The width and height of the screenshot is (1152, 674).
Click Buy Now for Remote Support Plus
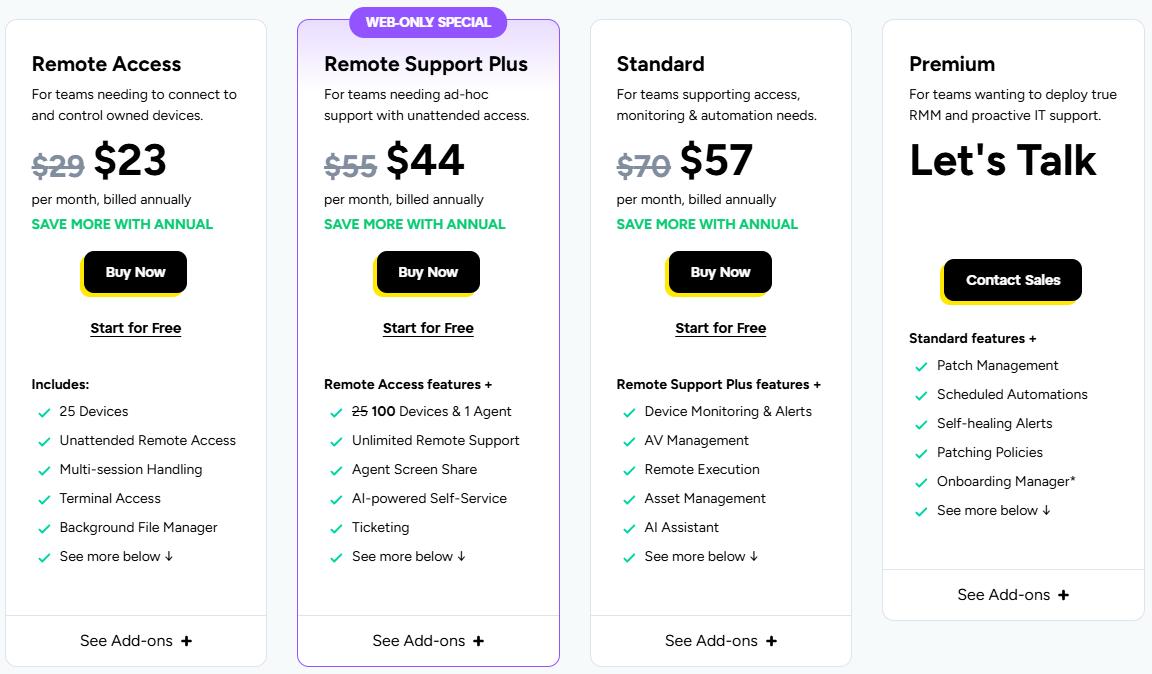pos(428,272)
